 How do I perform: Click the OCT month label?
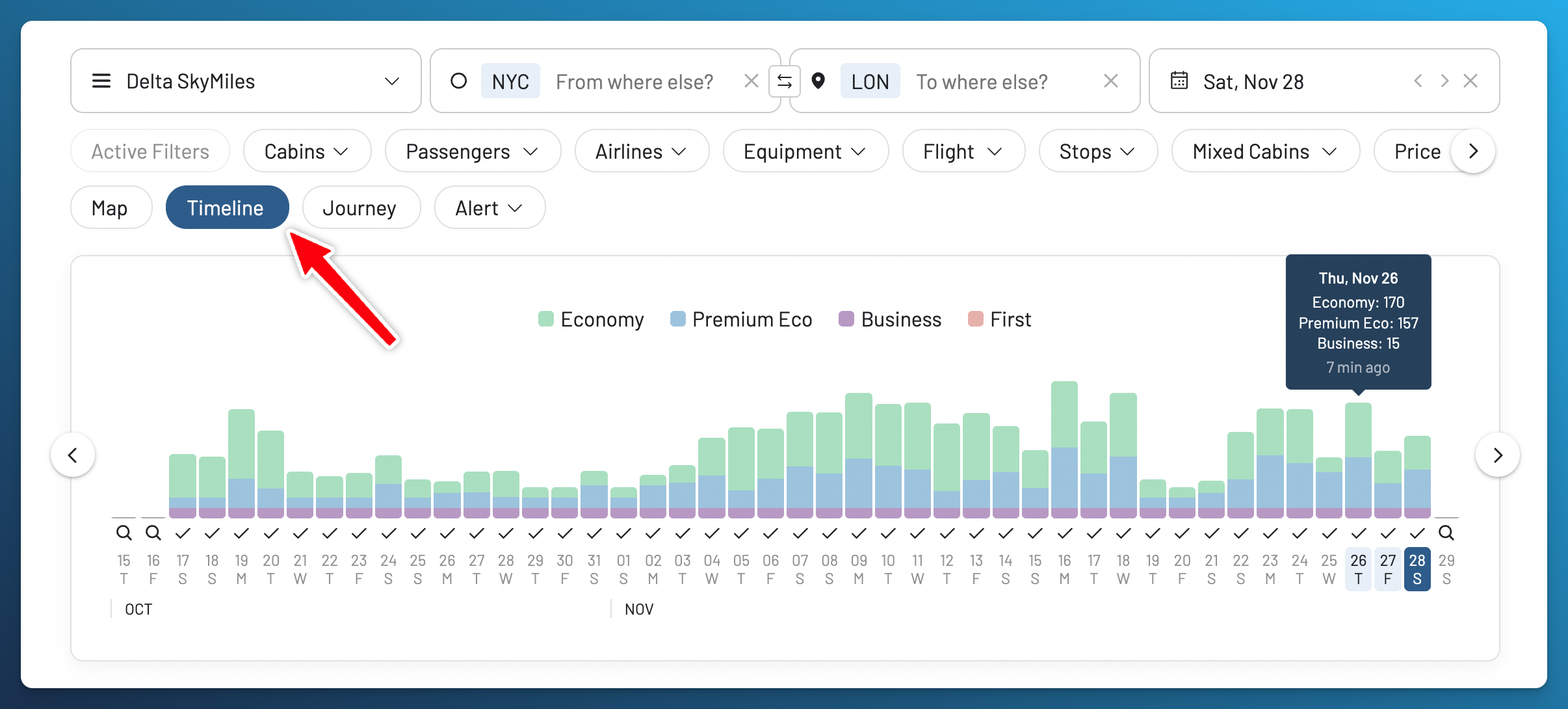pyautogui.click(x=138, y=609)
